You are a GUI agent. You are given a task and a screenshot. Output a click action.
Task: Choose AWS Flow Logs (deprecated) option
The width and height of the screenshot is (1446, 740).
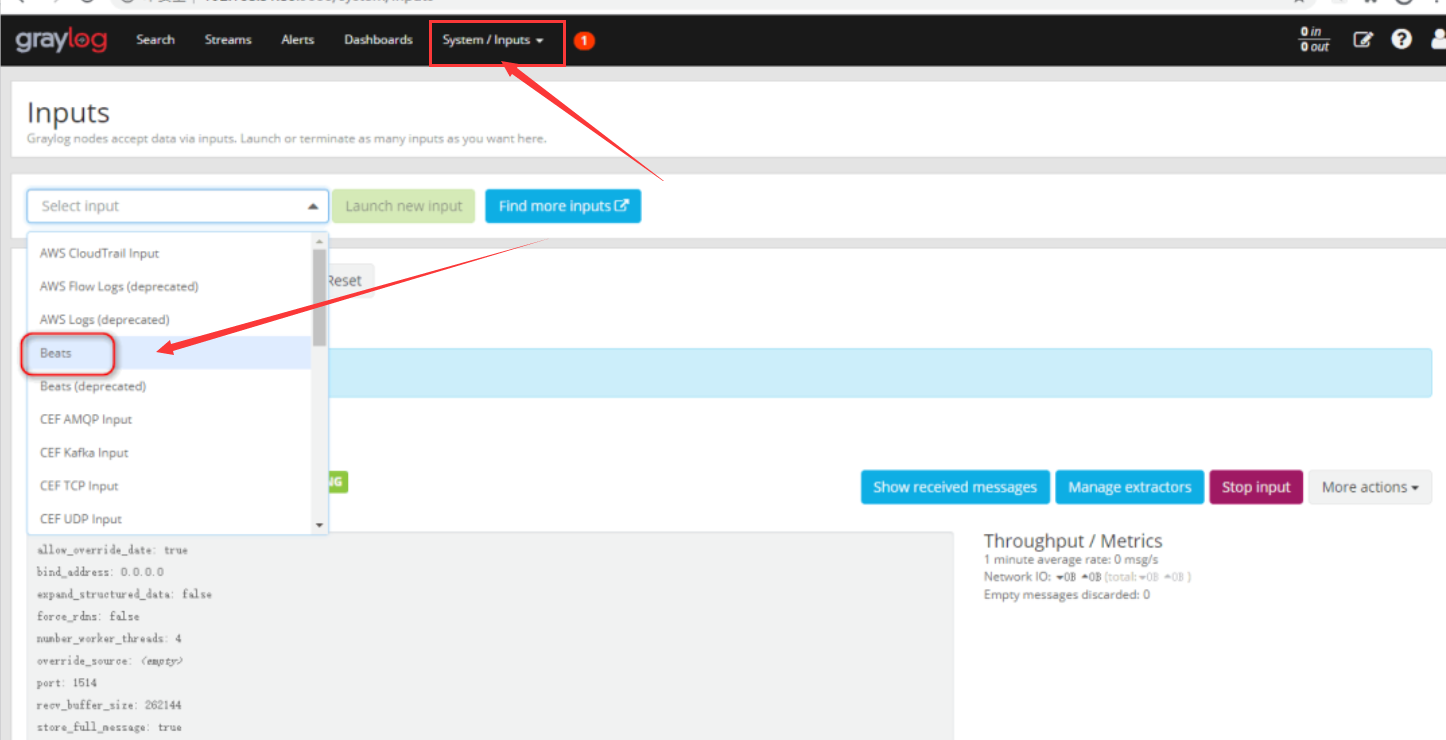169,286
